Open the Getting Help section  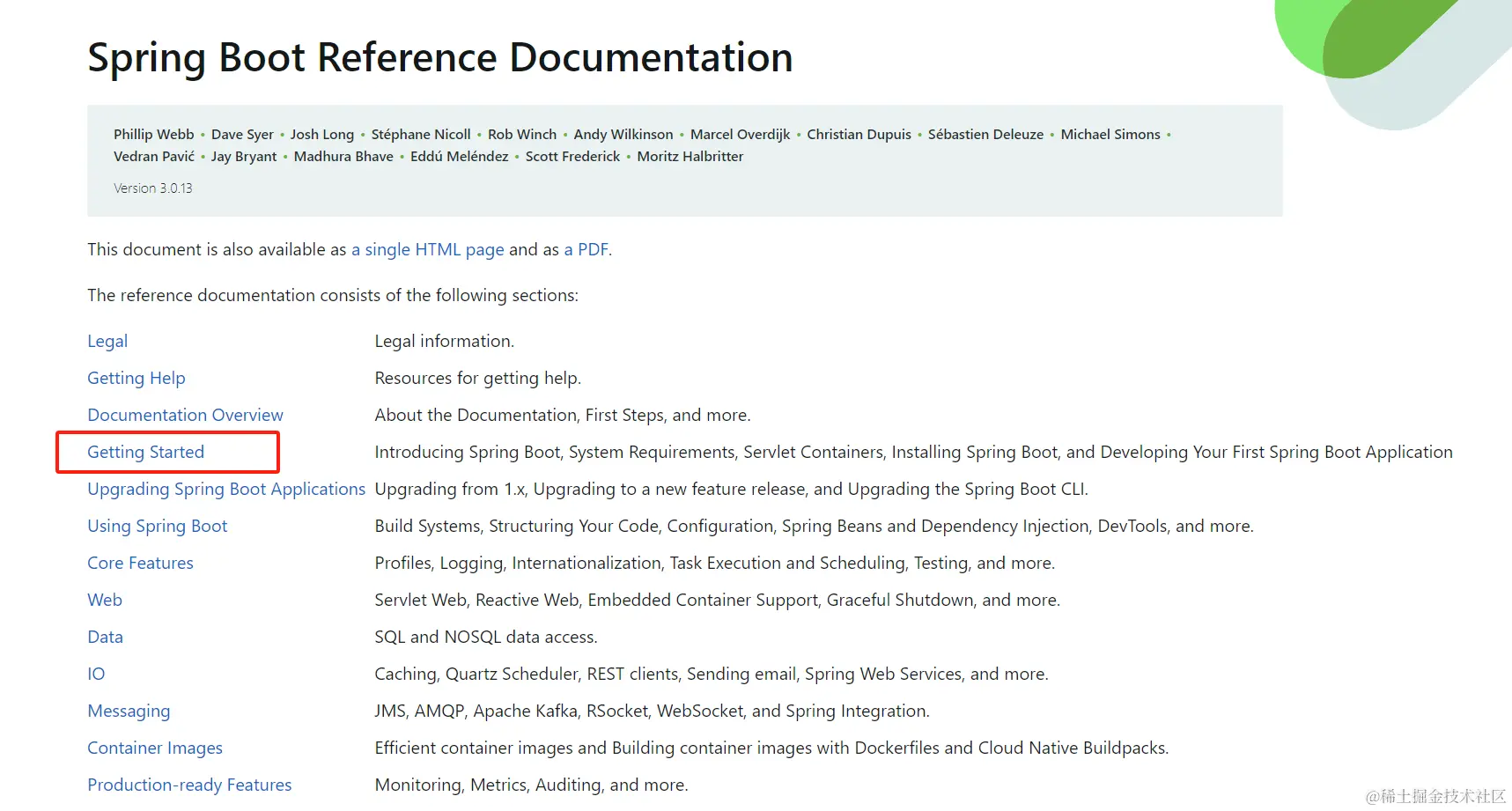(x=136, y=378)
